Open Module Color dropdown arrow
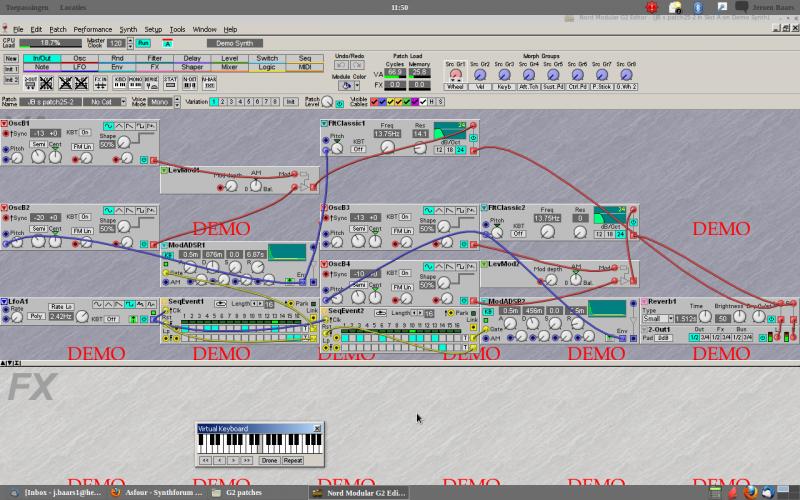The height and width of the screenshot is (500, 800). 357,86
